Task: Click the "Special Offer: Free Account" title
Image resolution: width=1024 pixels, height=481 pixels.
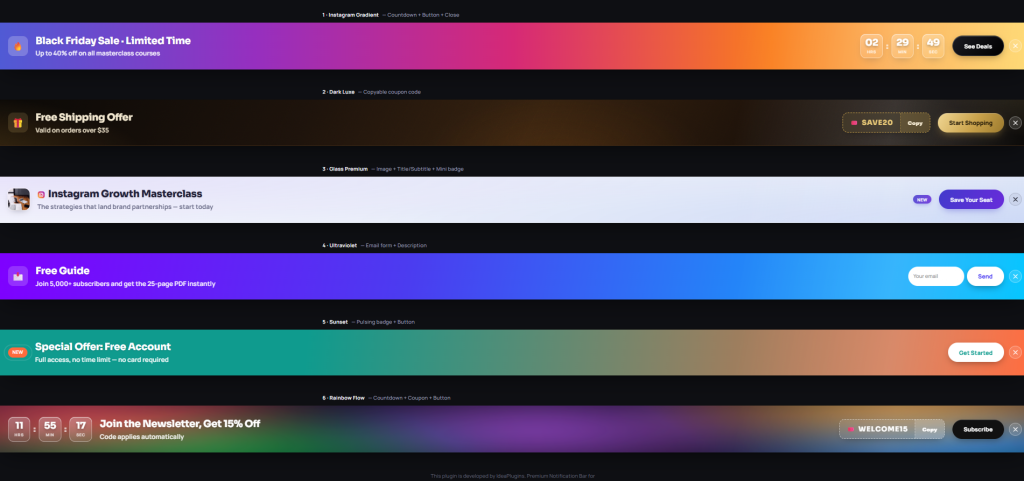Action: [x=103, y=347]
